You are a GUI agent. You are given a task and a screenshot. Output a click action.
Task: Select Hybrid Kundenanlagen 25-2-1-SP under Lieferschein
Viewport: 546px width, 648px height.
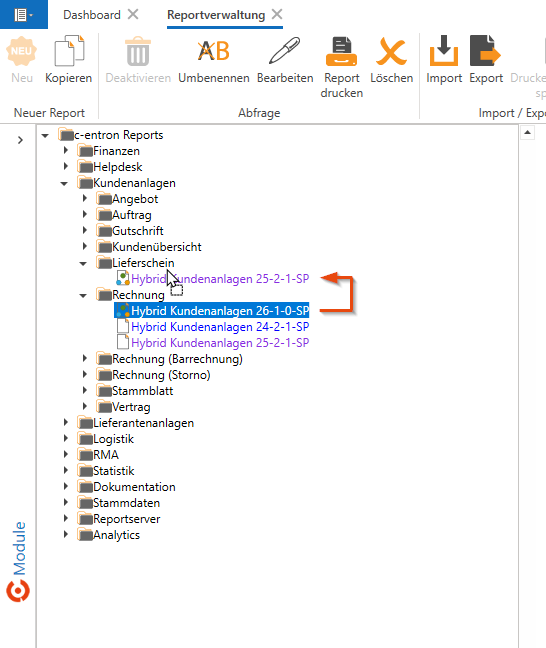point(220,279)
